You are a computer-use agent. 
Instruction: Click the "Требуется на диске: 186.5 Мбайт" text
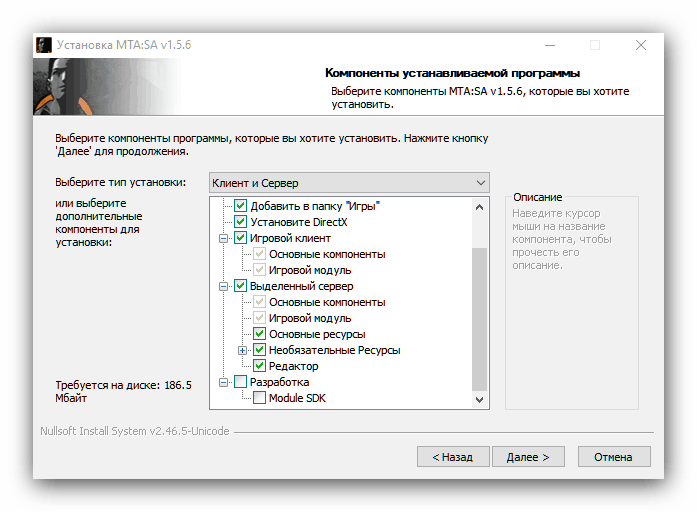pos(123,392)
